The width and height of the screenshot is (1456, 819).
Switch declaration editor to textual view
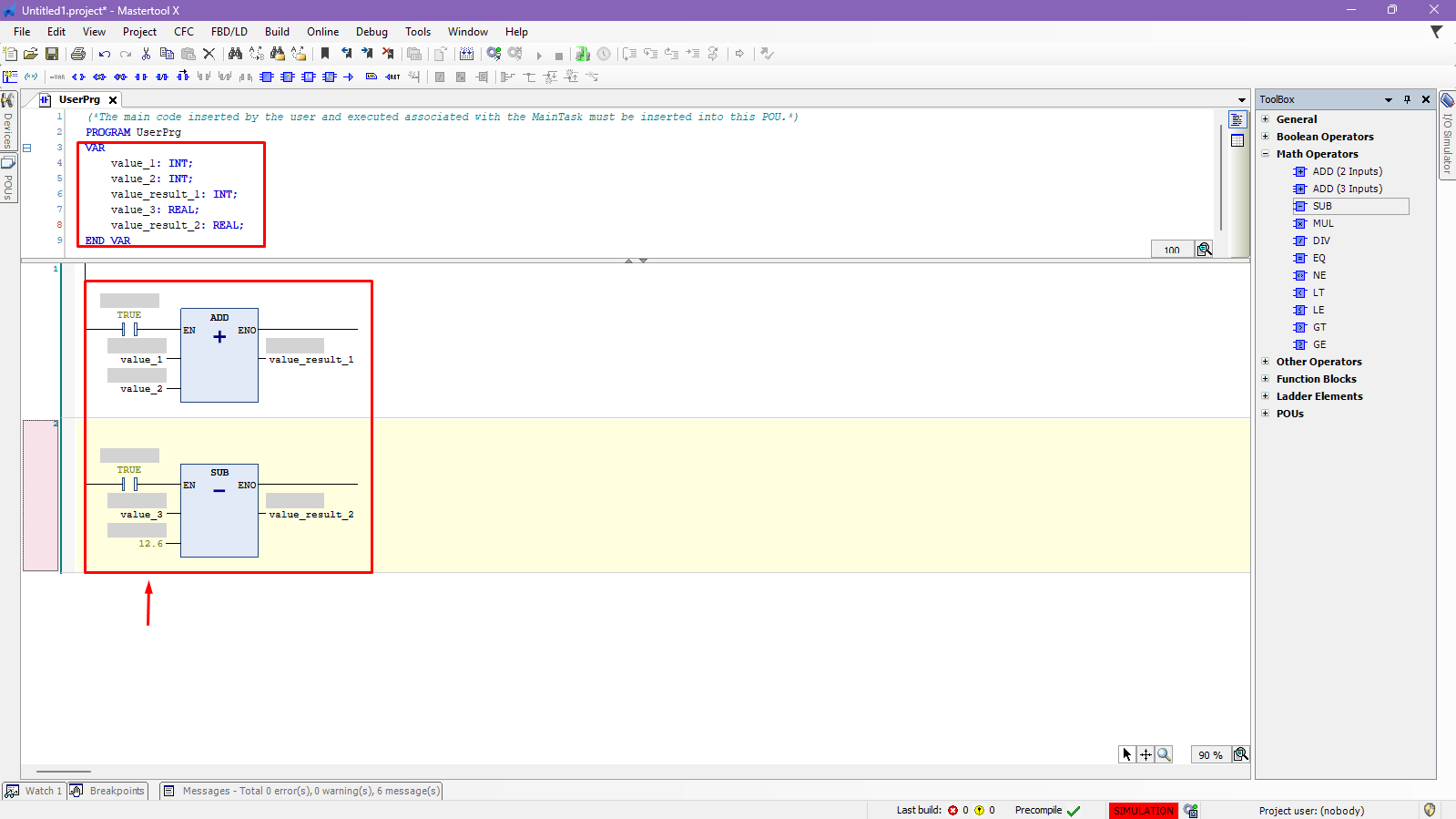(1237, 120)
